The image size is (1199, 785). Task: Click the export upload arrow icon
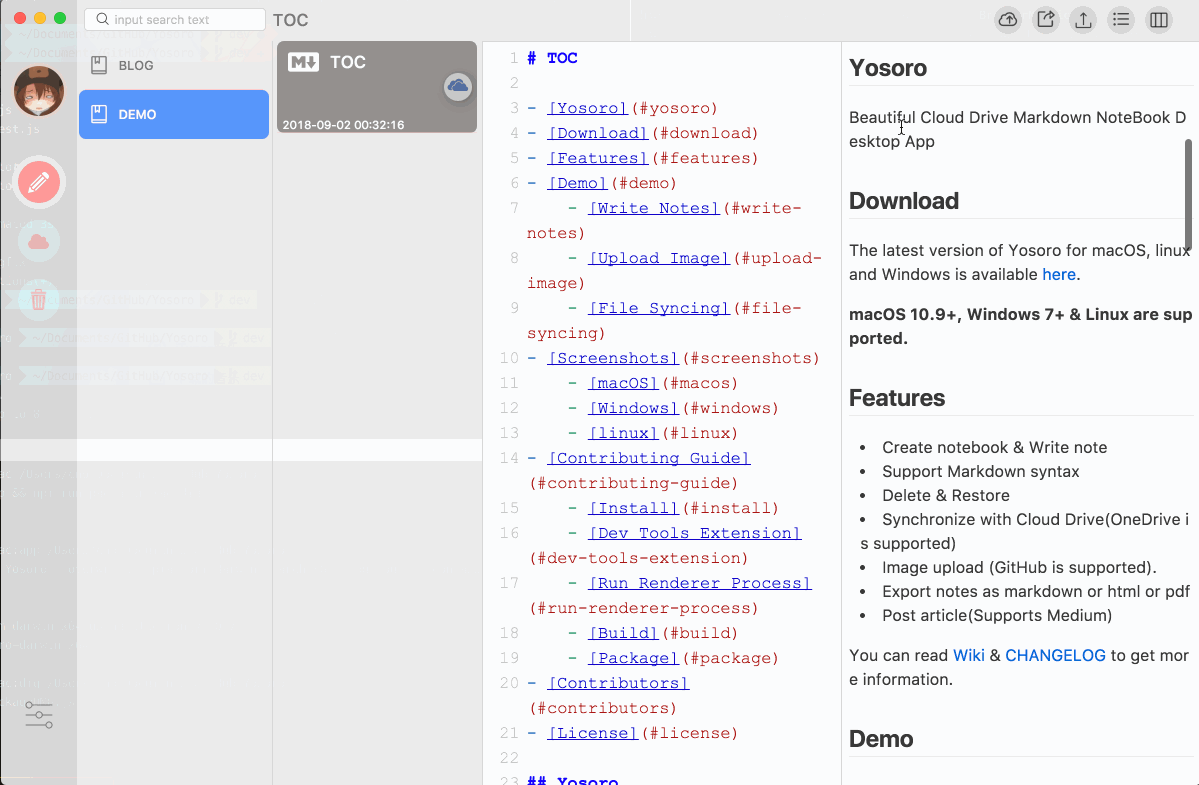point(1083,20)
